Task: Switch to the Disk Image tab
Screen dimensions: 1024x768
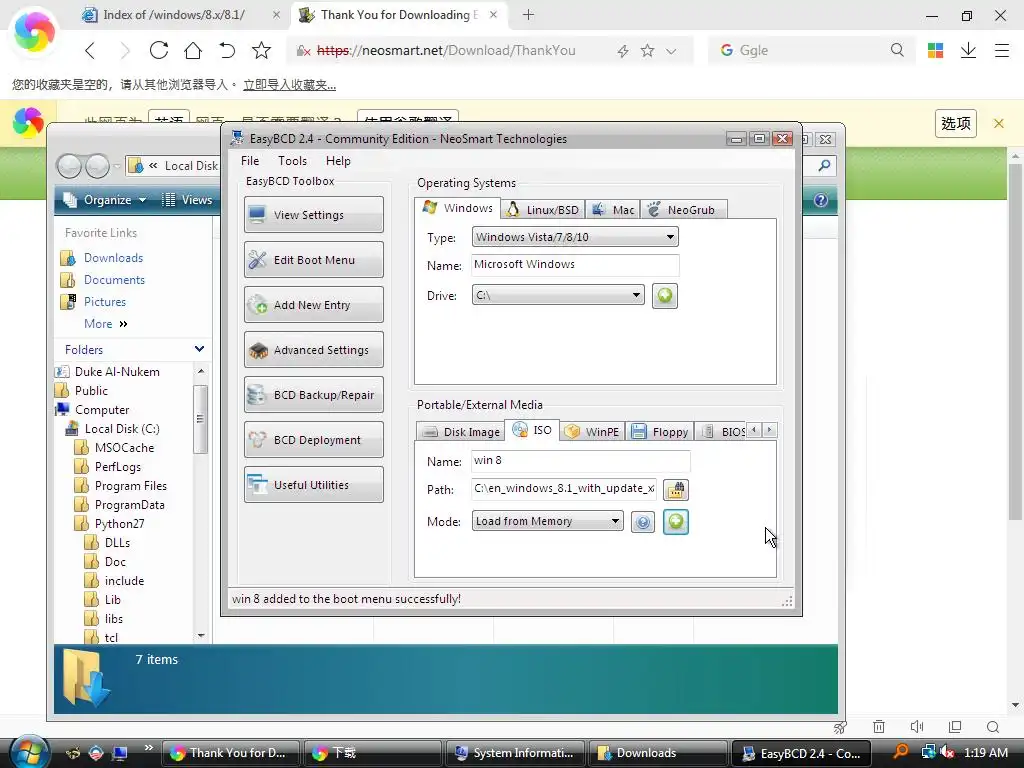Action: pyautogui.click(x=460, y=432)
